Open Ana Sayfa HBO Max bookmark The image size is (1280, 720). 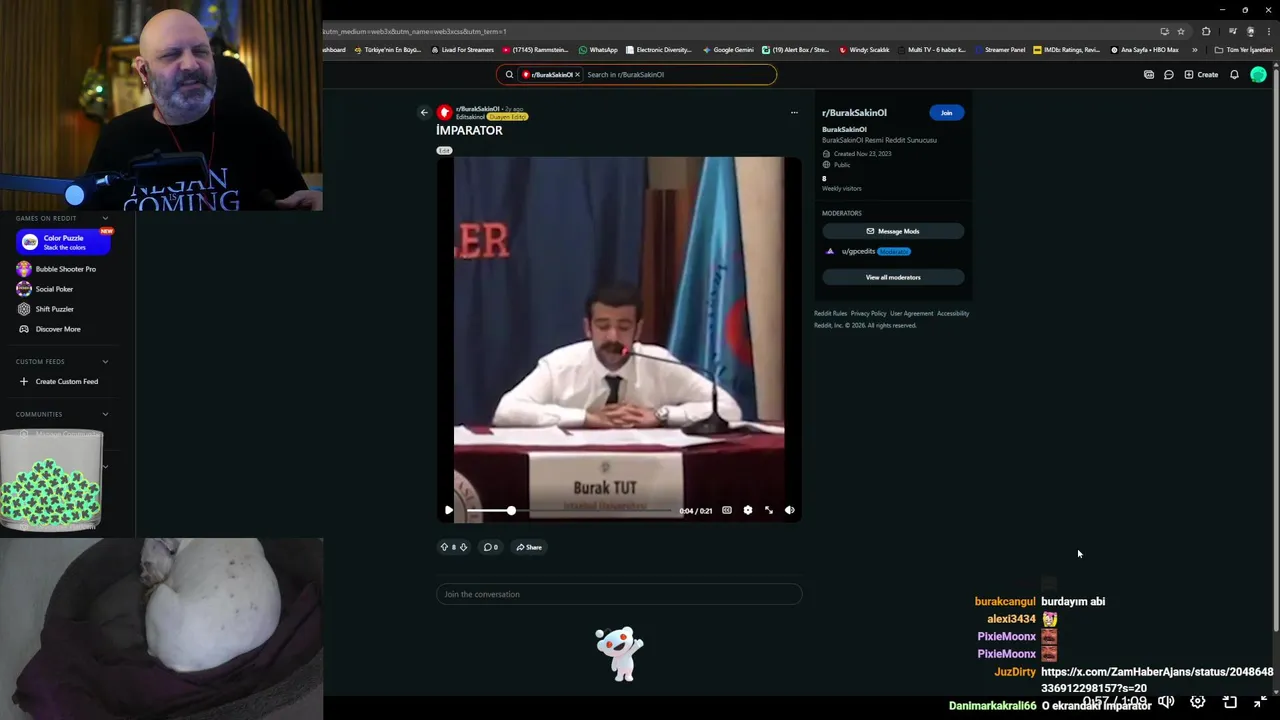coord(1145,49)
